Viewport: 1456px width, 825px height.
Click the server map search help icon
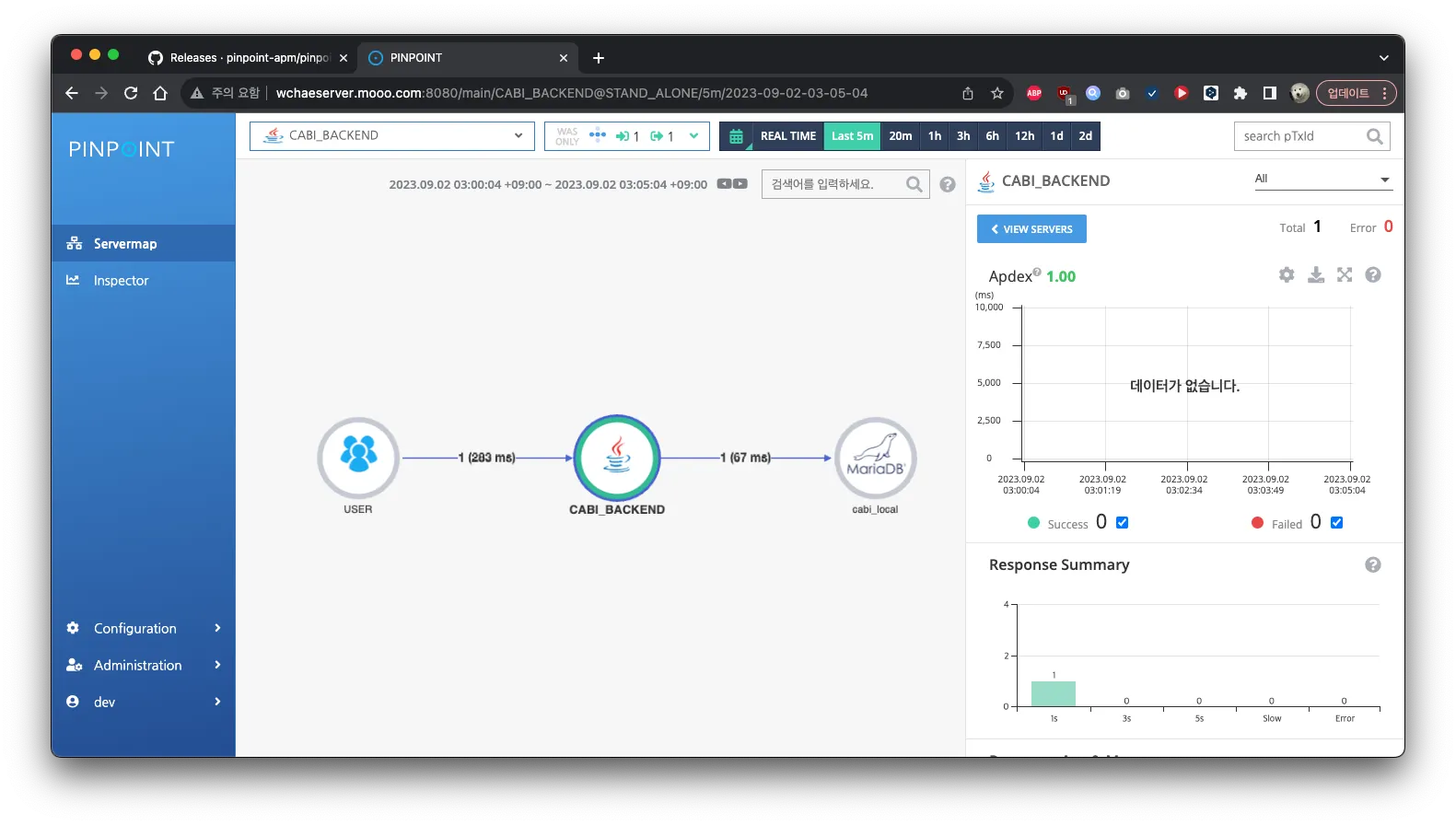pyautogui.click(x=948, y=184)
